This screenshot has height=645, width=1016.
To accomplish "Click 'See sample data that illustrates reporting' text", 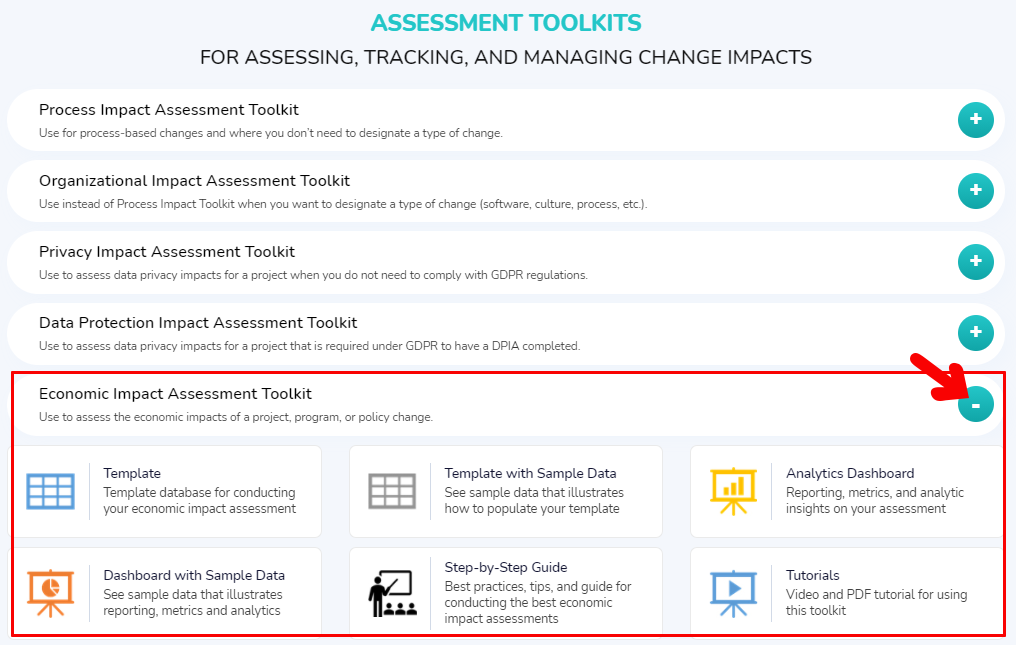I will [x=193, y=602].
